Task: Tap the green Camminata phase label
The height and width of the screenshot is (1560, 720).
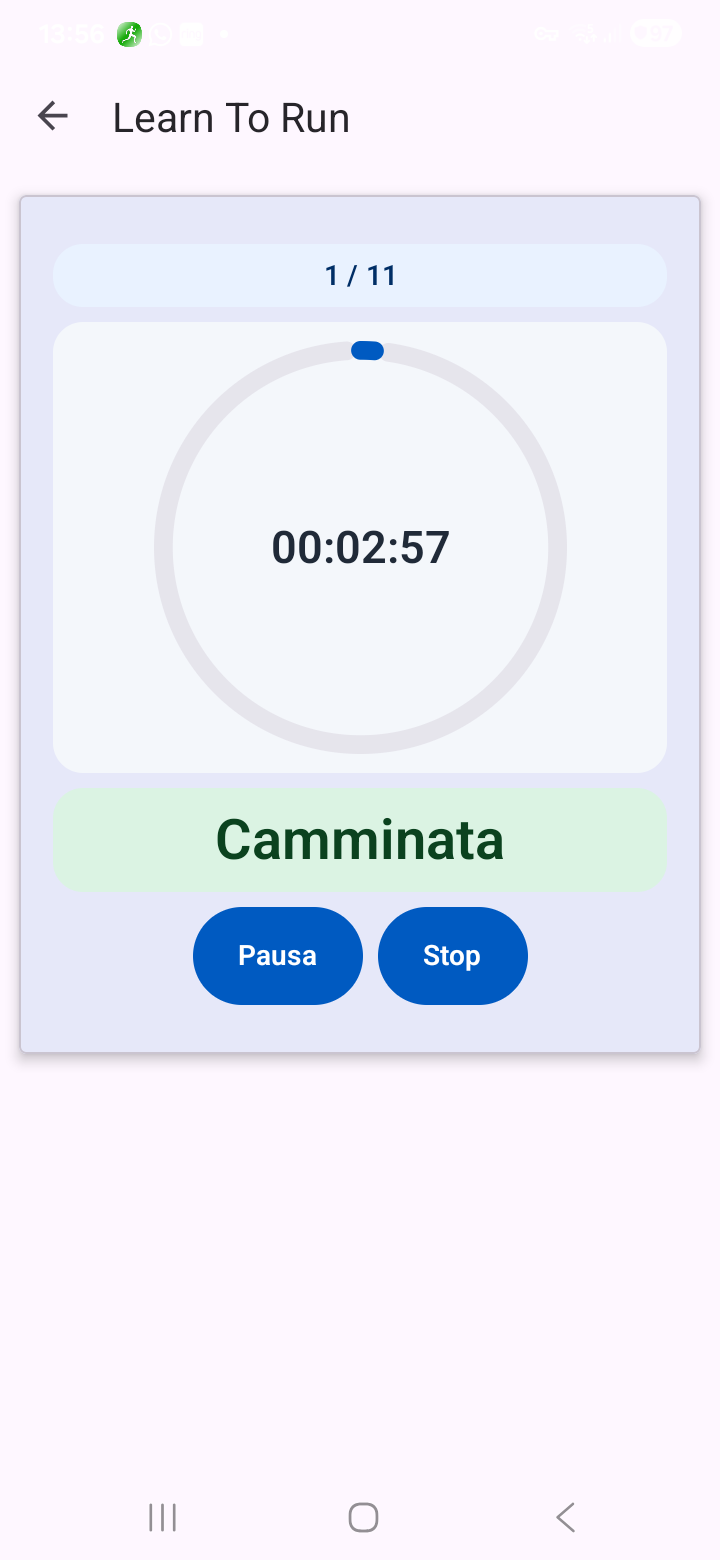Action: tap(360, 840)
